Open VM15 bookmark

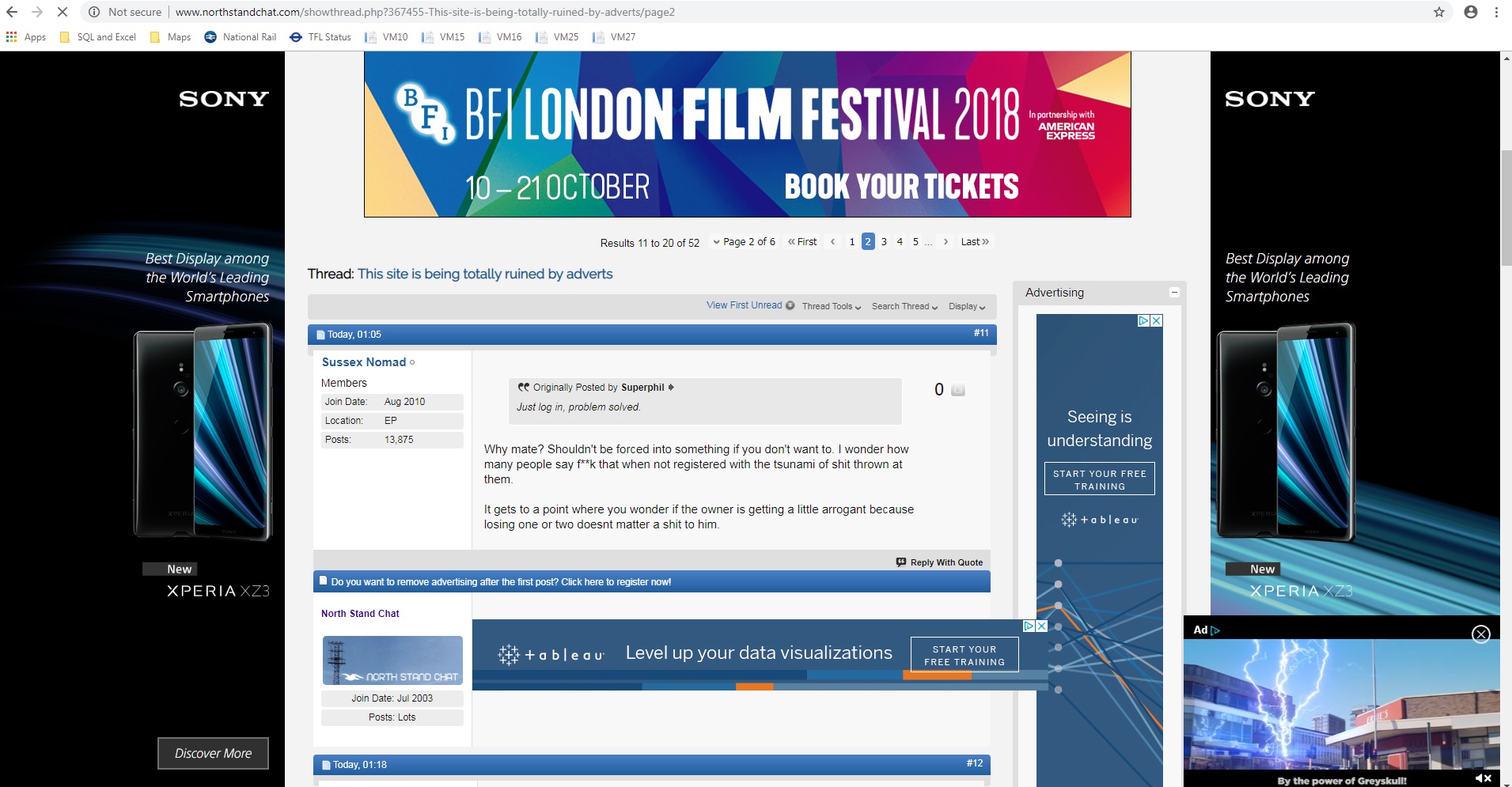pyautogui.click(x=443, y=37)
